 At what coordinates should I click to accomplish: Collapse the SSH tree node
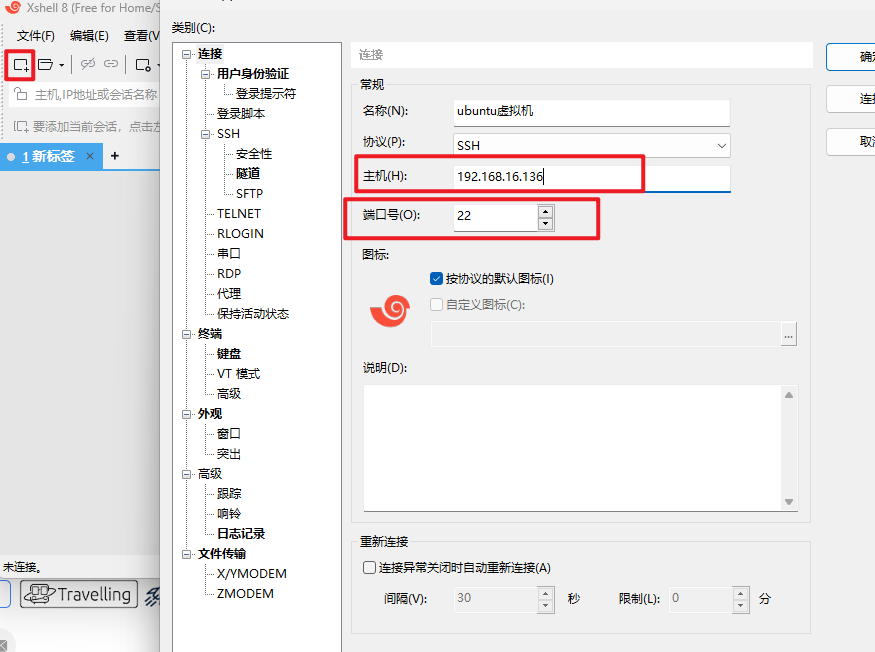[206, 134]
